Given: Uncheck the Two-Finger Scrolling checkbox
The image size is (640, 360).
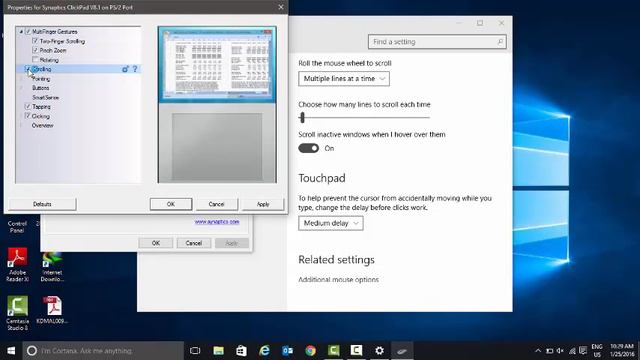Looking at the screenshot, I should [x=35, y=41].
